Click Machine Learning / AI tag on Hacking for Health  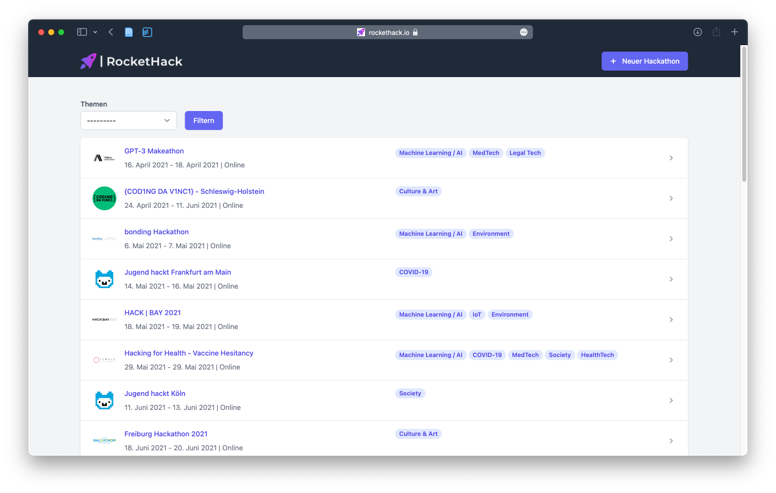[431, 355]
